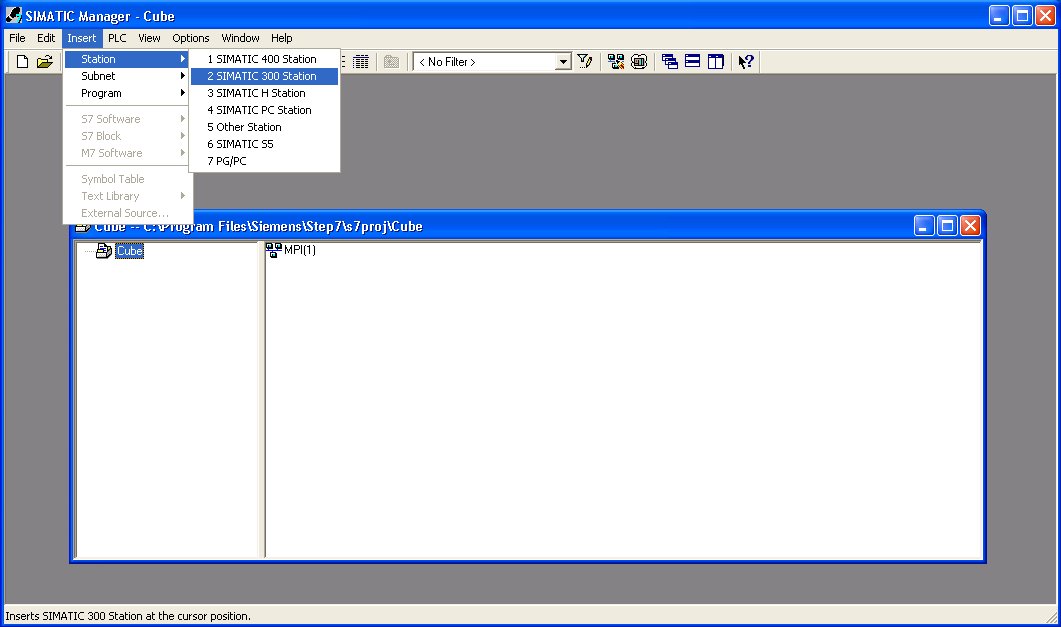Select the Cube project tree node

[129, 251]
